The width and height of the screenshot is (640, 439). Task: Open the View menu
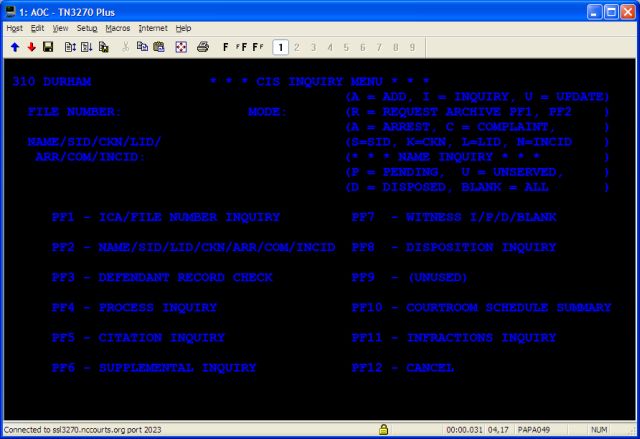[60, 28]
